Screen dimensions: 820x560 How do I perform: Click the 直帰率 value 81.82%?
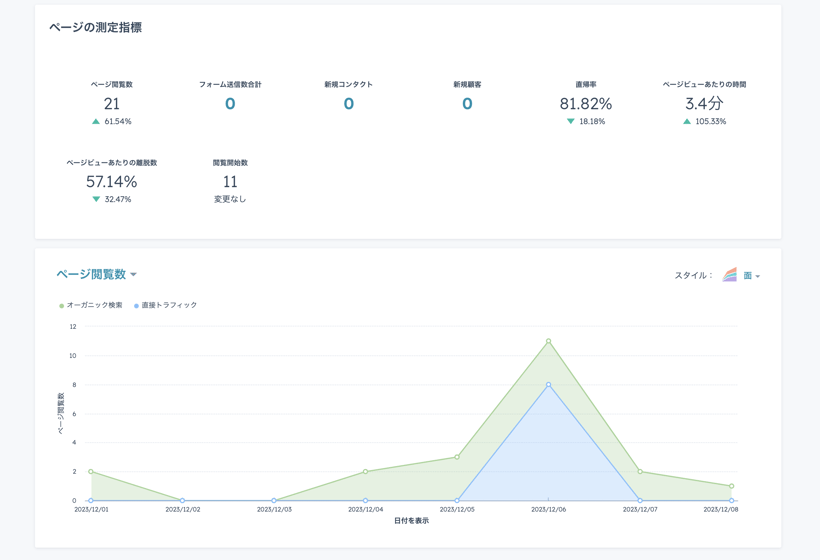pyautogui.click(x=585, y=104)
